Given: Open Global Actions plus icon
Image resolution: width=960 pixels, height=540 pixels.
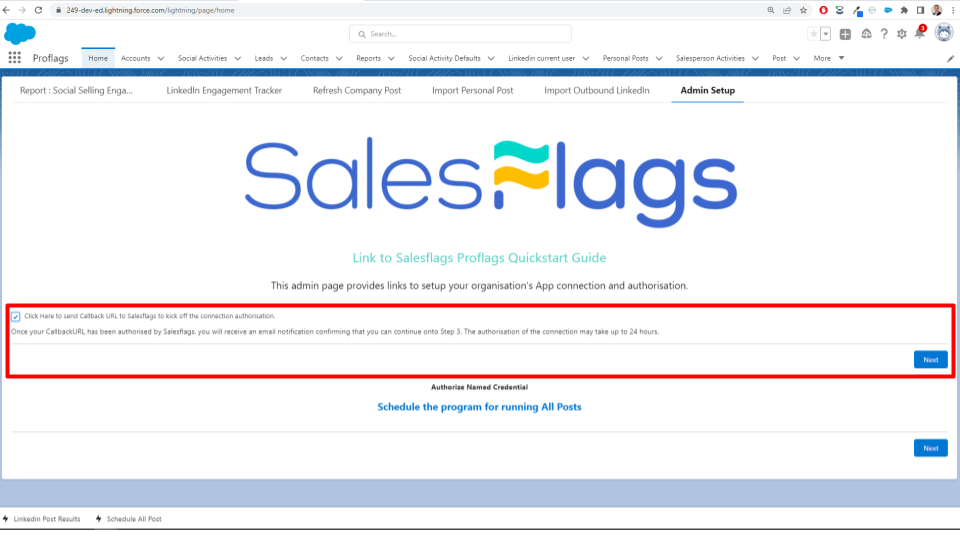Looking at the screenshot, I should point(845,34).
